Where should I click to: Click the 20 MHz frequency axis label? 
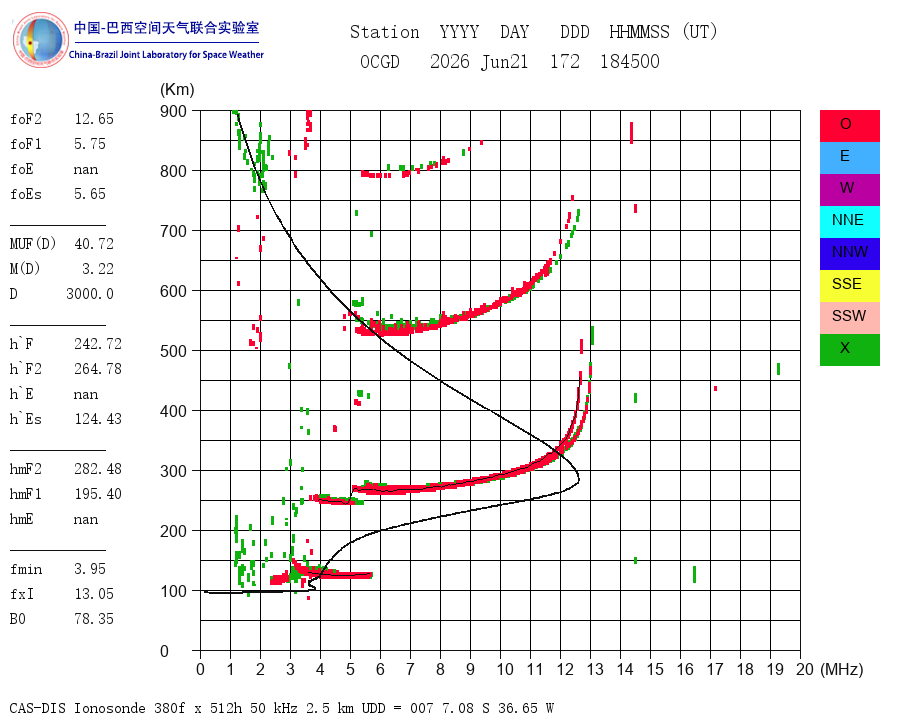[x=805, y=669]
